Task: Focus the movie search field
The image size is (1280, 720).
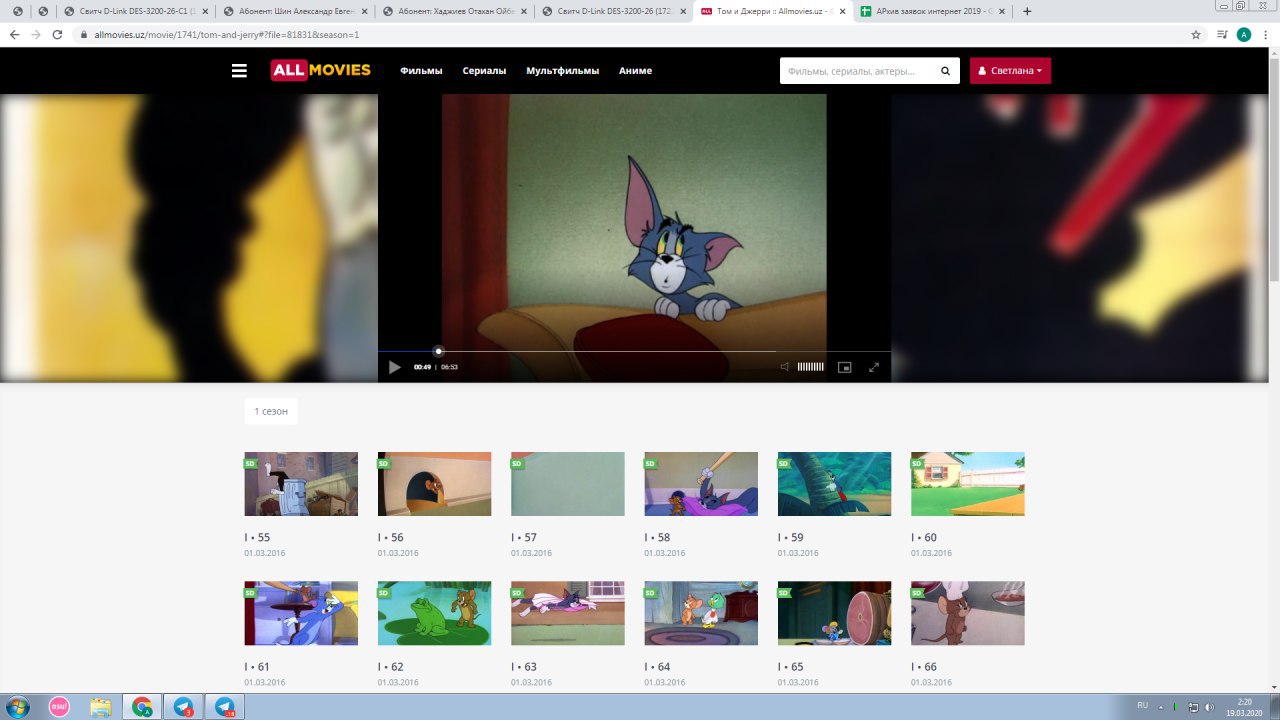Action: pos(857,71)
